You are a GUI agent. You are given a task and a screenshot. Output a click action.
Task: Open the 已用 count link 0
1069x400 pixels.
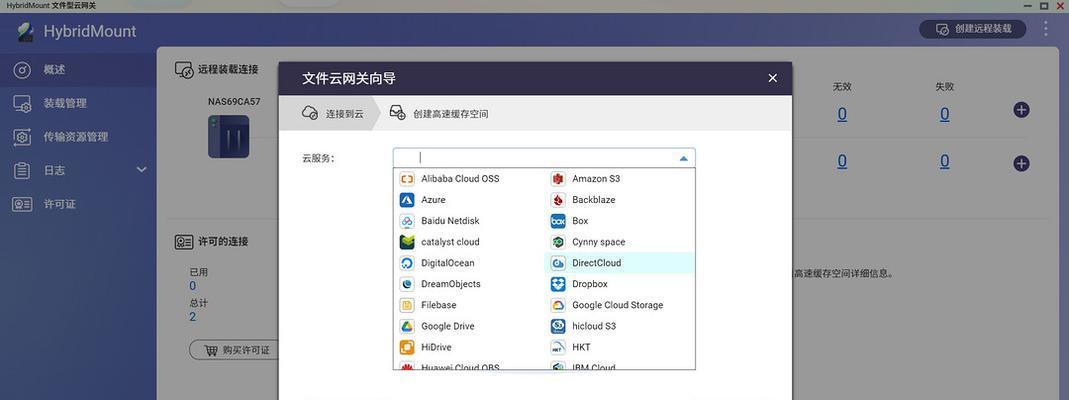(x=192, y=286)
